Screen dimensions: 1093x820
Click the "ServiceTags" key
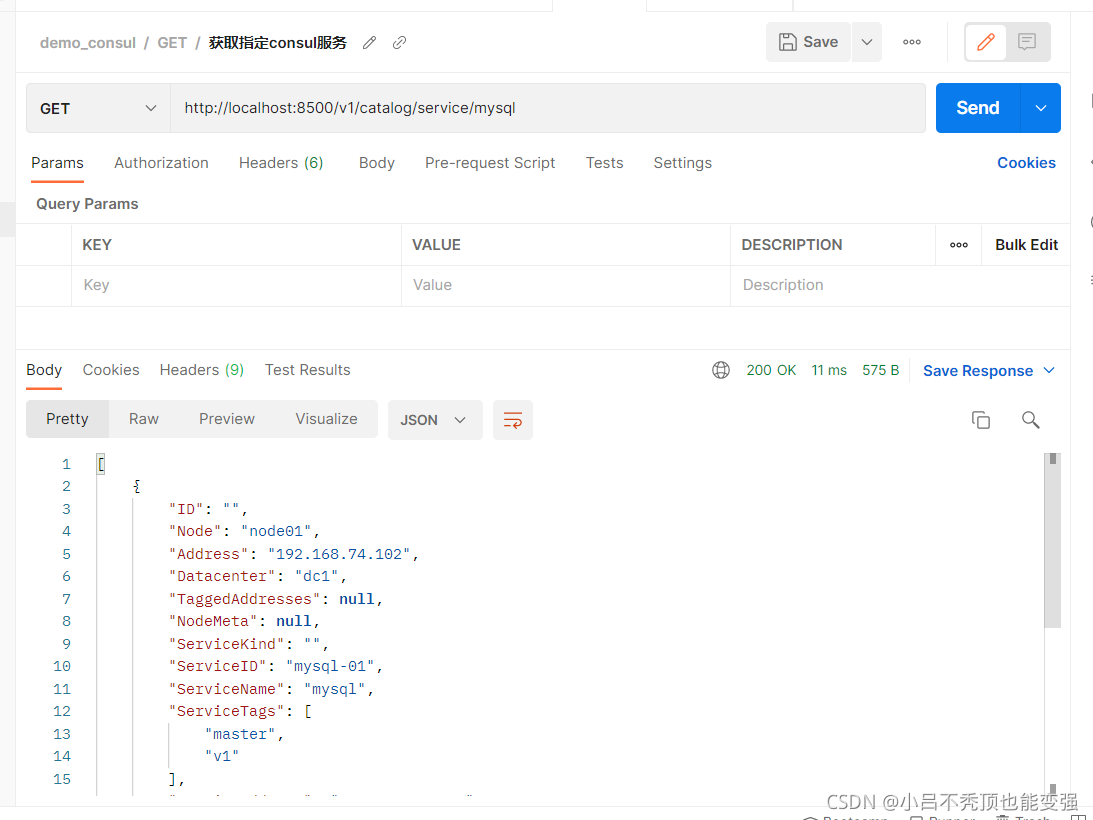click(227, 711)
